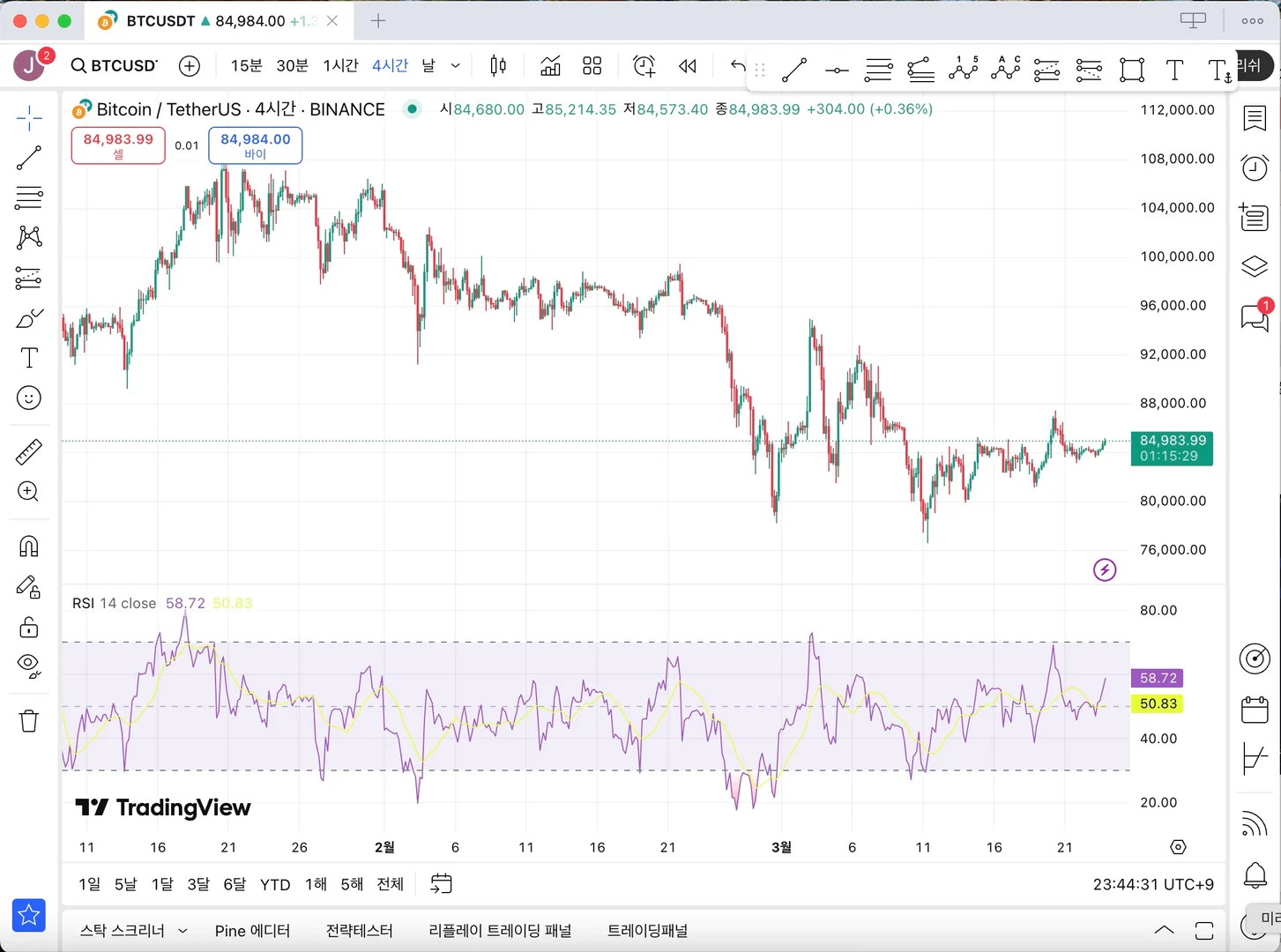Create a new price alert
Screen dimensions: 1281x952
[644, 66]
